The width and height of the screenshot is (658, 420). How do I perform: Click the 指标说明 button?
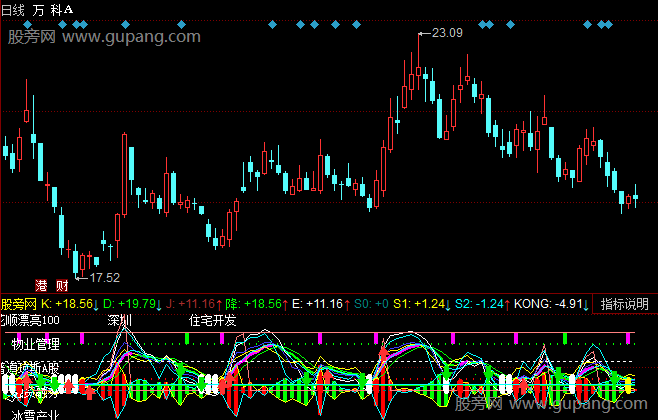click(x=626, y=303)
